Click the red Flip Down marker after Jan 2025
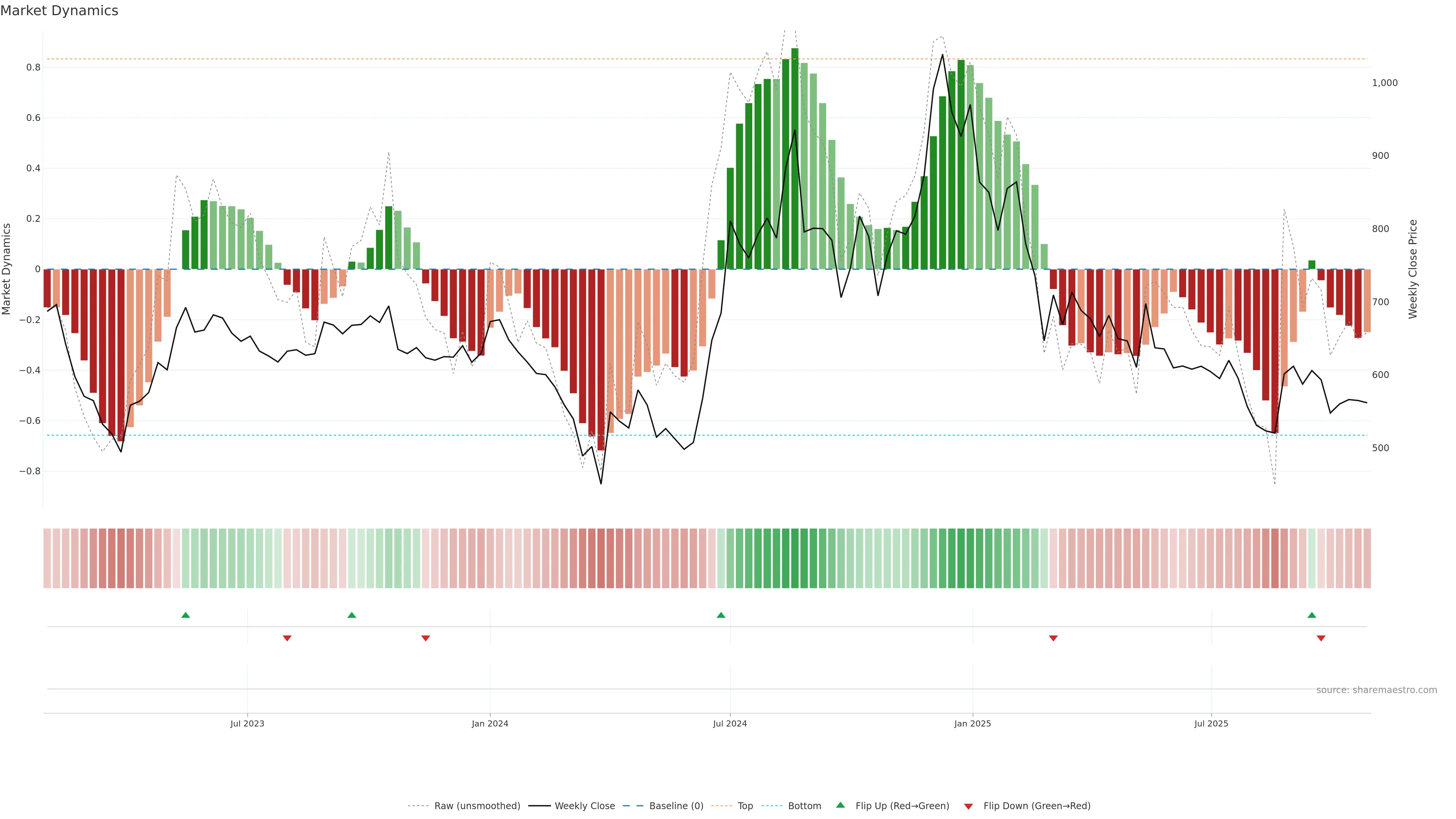Screen dimensions: 1456x819 click(1053, 638)
